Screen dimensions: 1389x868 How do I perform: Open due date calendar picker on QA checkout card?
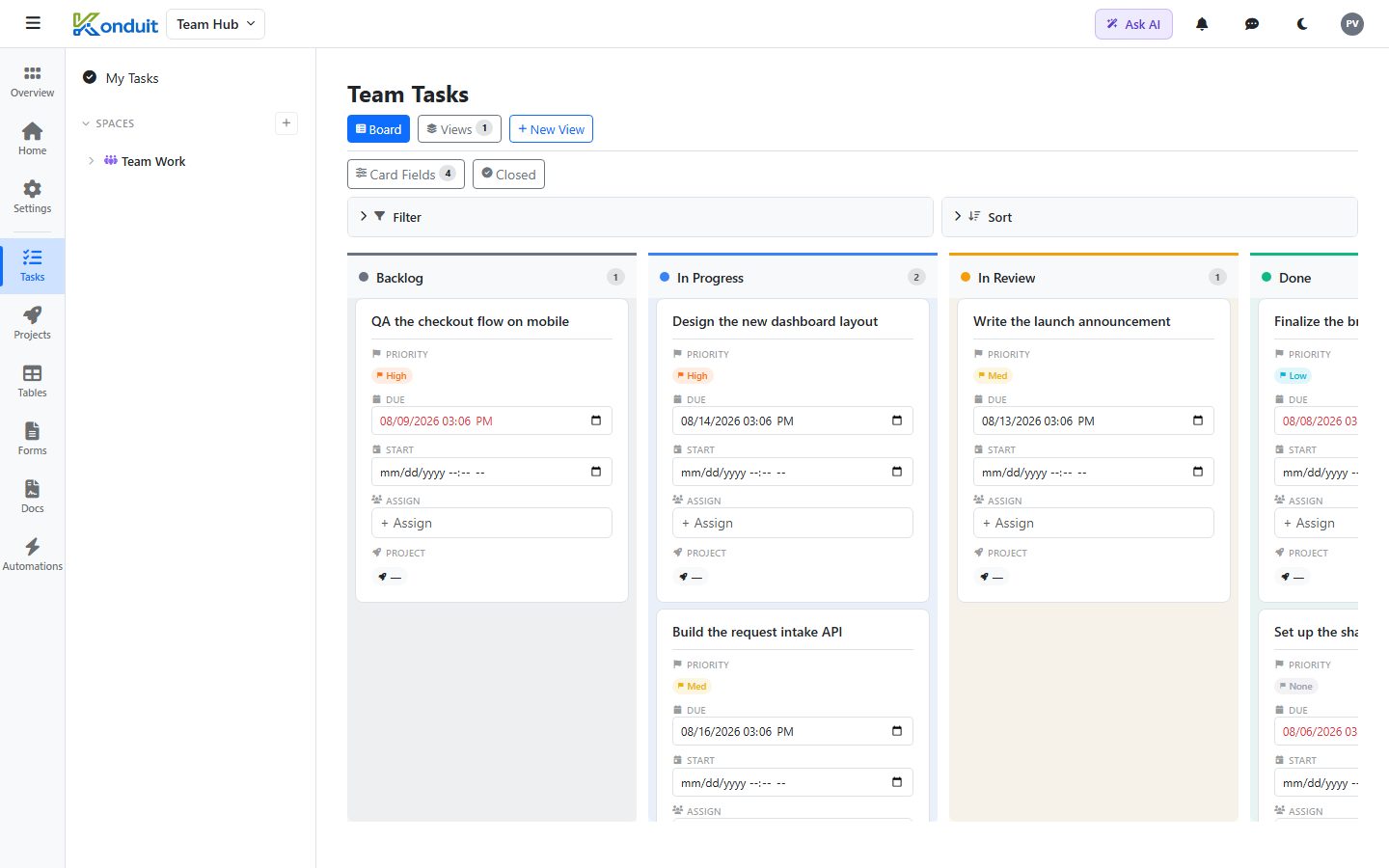(596, 420)
